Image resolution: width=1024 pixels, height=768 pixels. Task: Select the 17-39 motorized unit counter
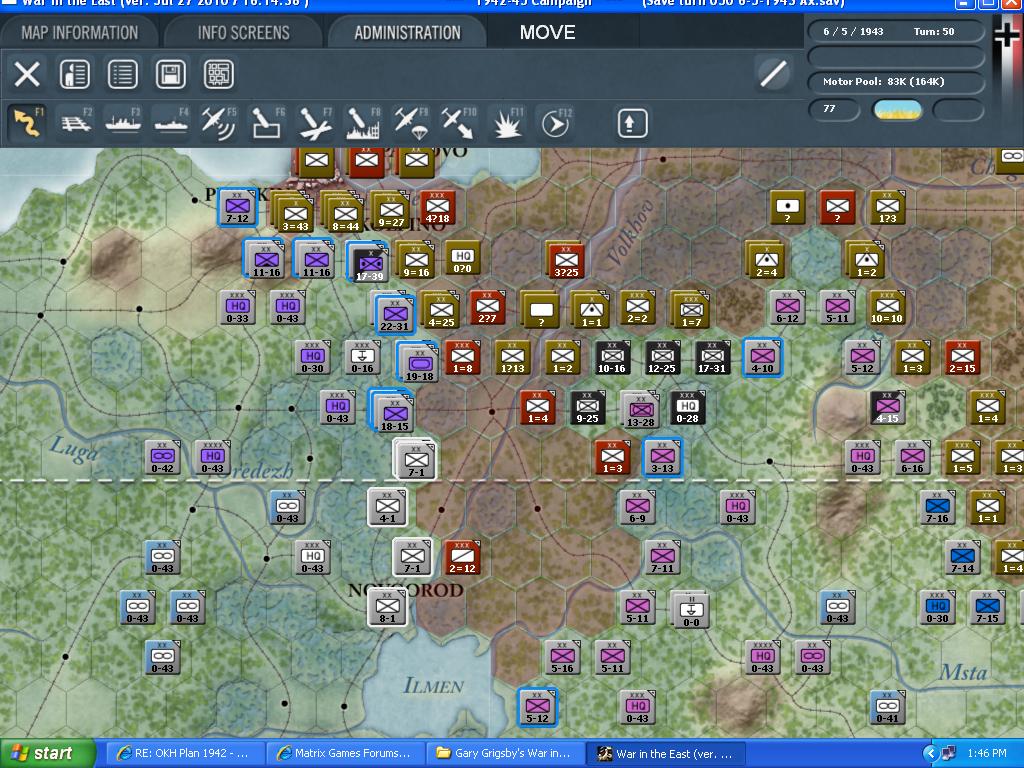pos(370,262)
